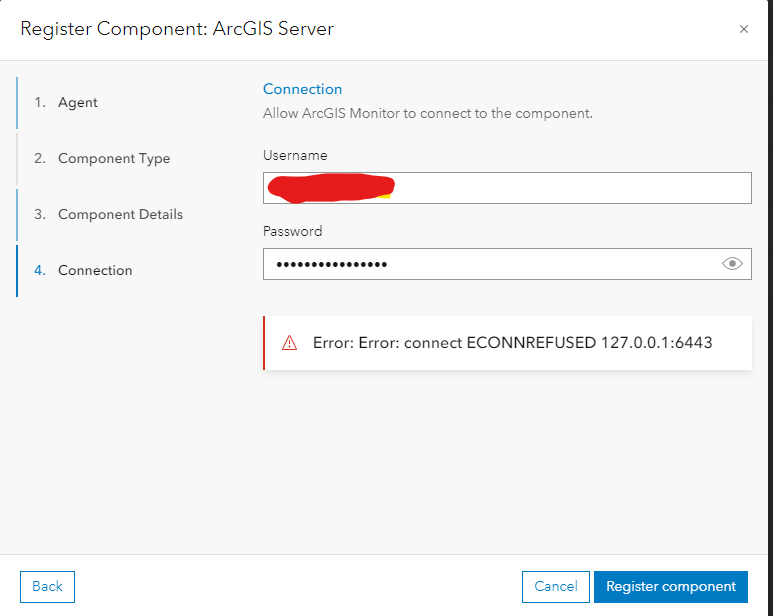
Task: Click the Register component button
Action: tap(670, 587)
